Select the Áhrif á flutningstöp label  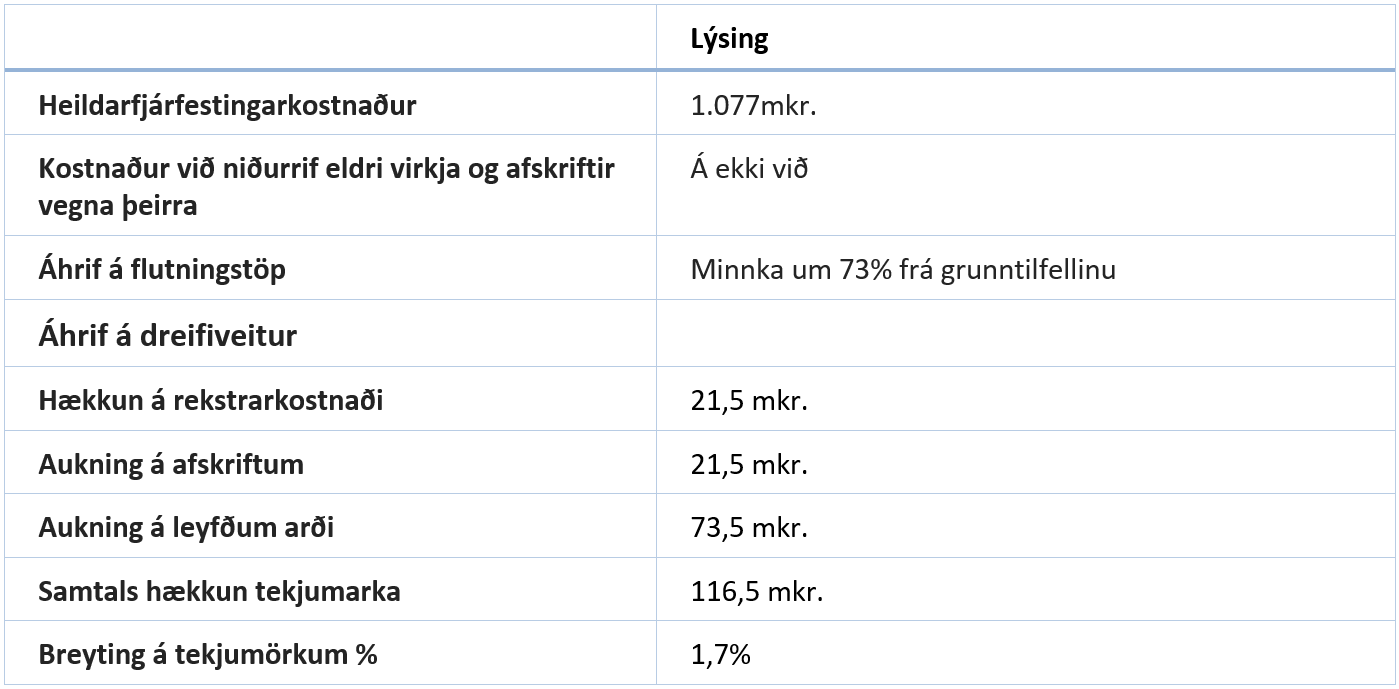point(162,269)
